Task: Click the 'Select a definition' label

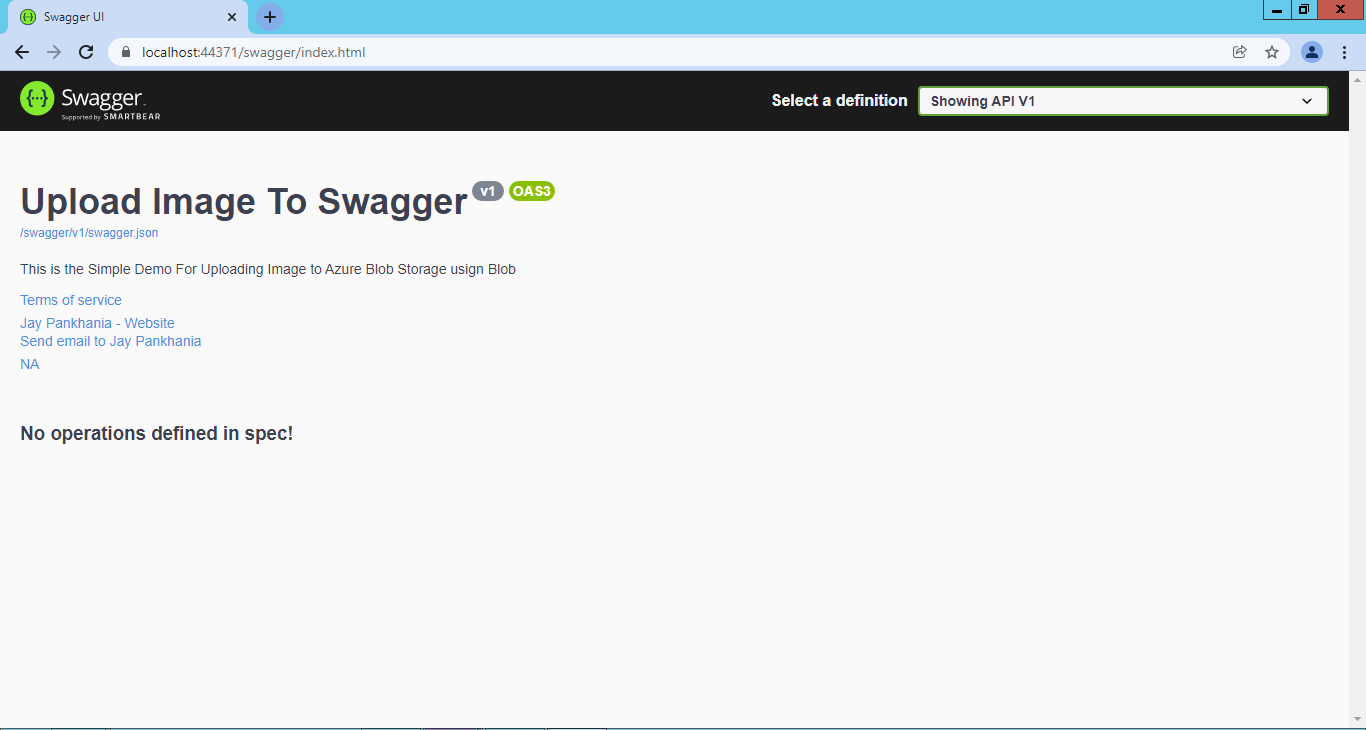Action: pos(840,100)
